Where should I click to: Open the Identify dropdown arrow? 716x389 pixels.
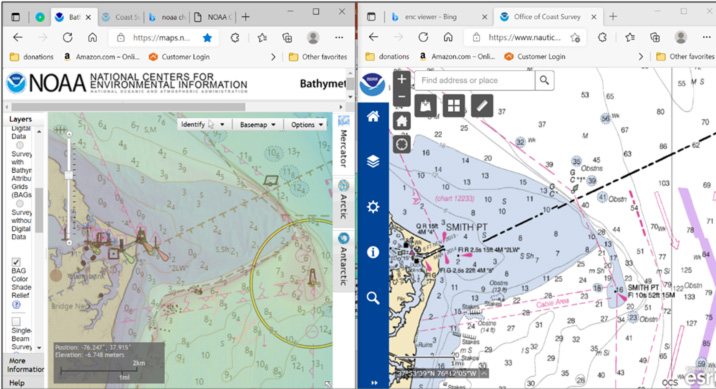tap(222, 125)
